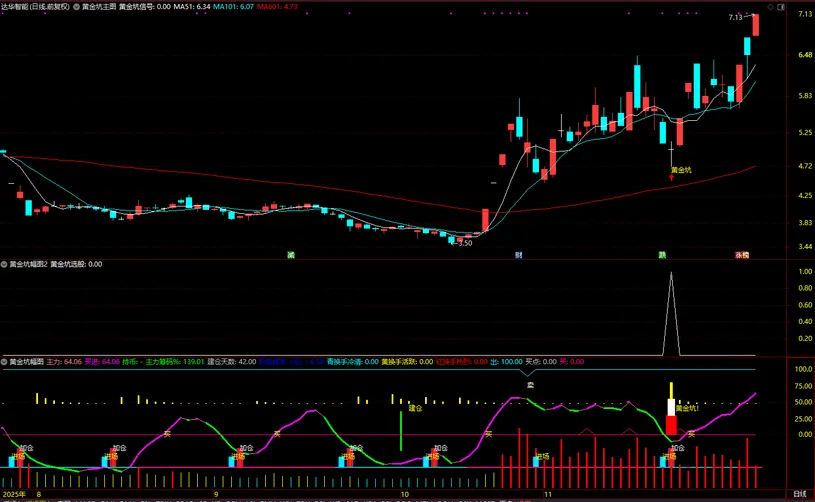Click the green 建仓 vertical signal bar
Screen dimensions: 815x502
point(401,431)
